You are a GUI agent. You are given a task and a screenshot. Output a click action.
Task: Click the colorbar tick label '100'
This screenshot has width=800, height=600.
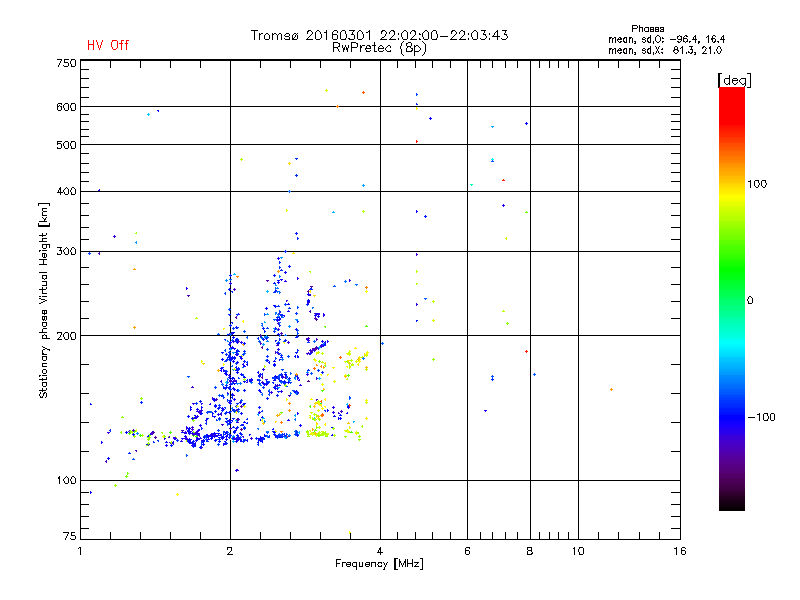tap(757, 184)
